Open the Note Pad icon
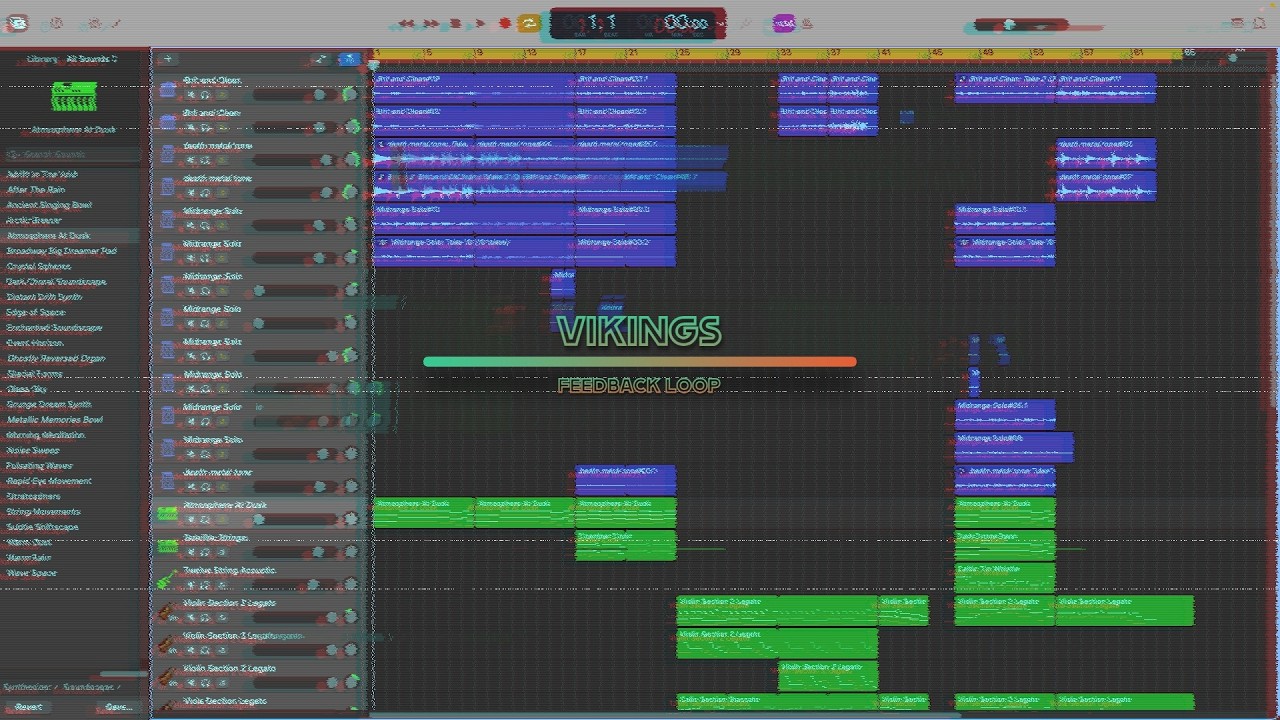This screenshot has height=720, width=1280. 1237,23
